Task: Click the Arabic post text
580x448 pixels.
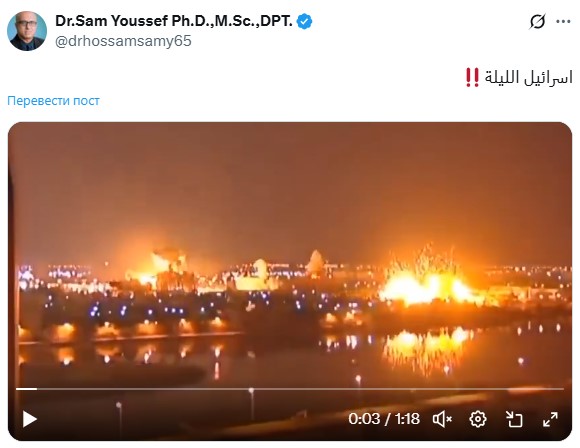Action: (528, 78)
